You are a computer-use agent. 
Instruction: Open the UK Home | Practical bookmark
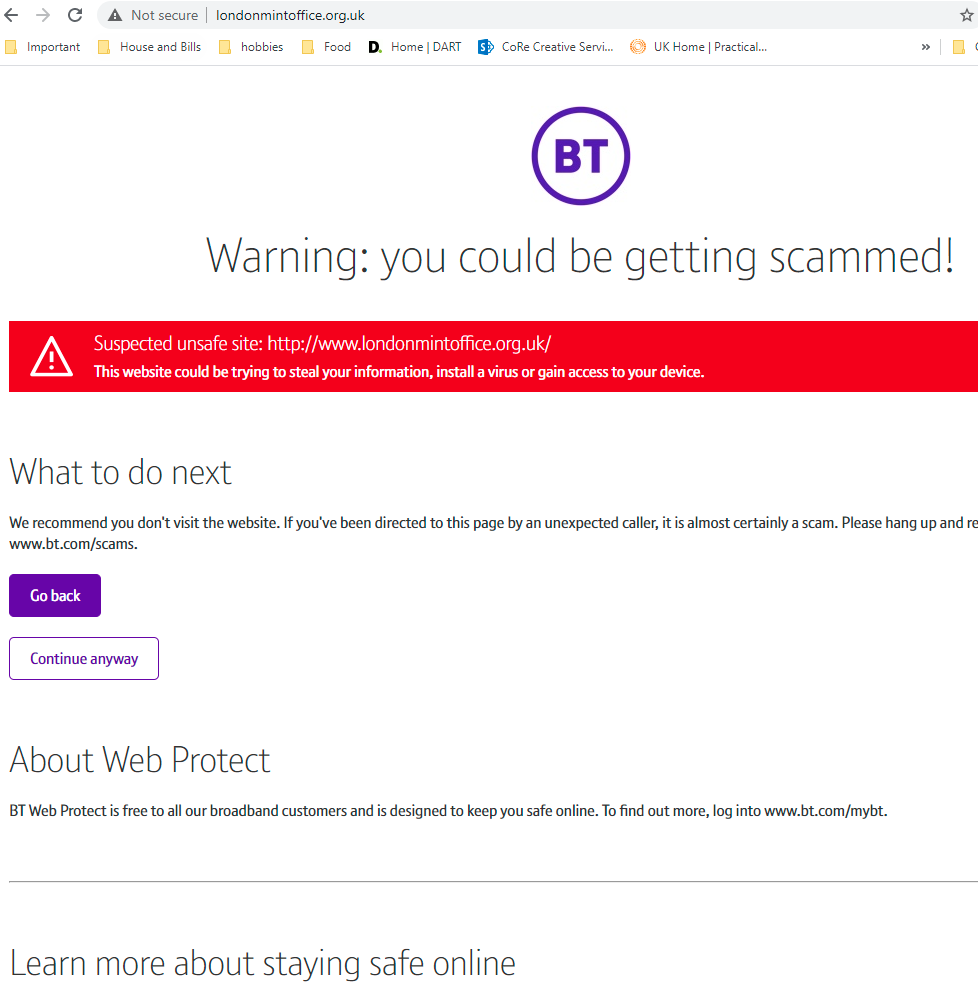click(699, 47)
